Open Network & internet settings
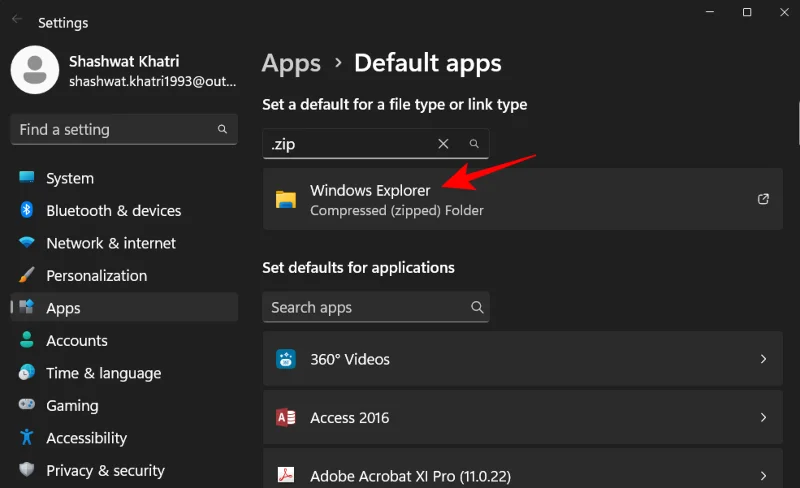Viewport: 800px width, 488px height. coord(124,243)
